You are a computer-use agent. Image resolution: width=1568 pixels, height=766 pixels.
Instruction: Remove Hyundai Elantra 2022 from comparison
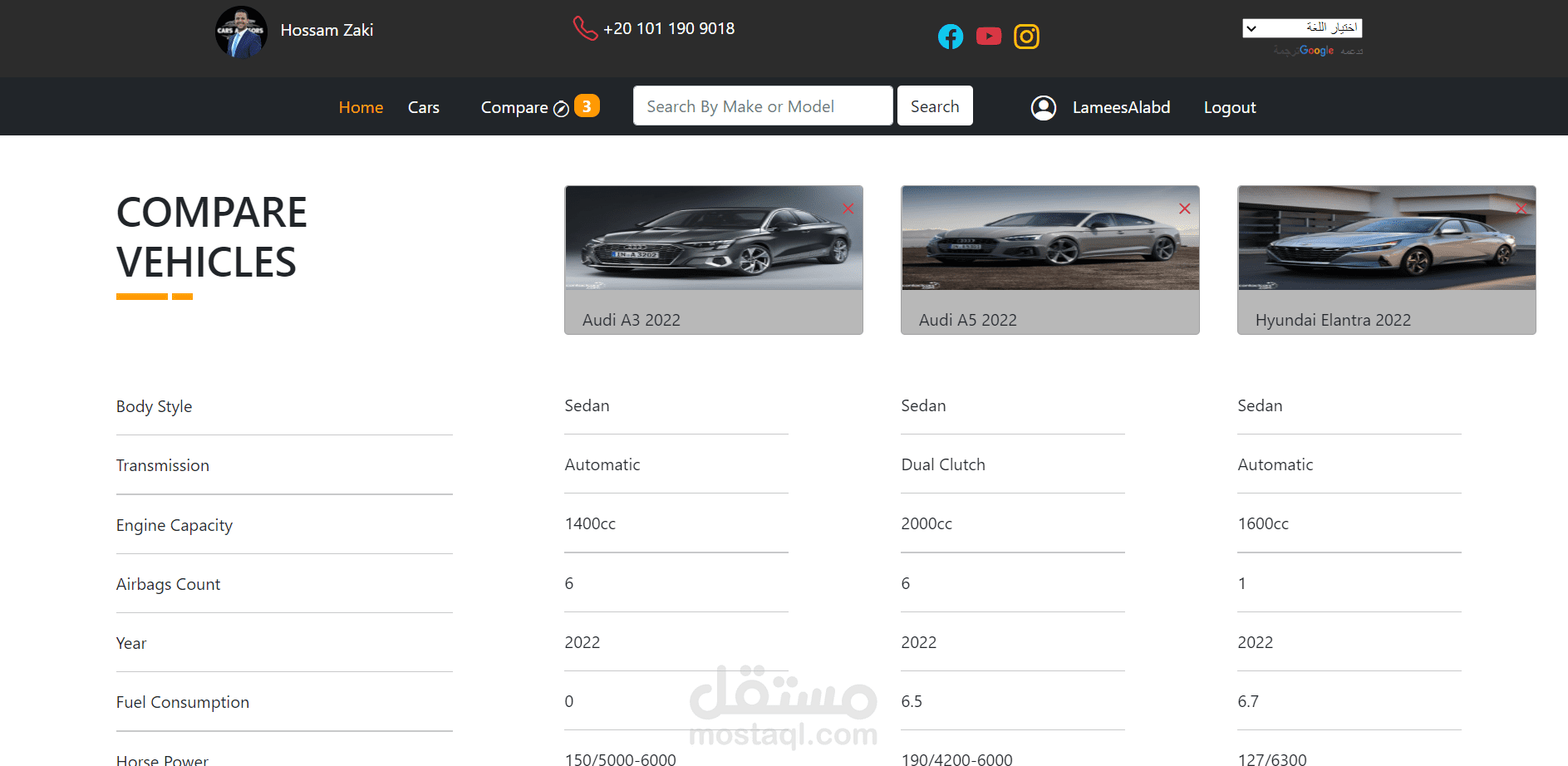point(1521,209)
